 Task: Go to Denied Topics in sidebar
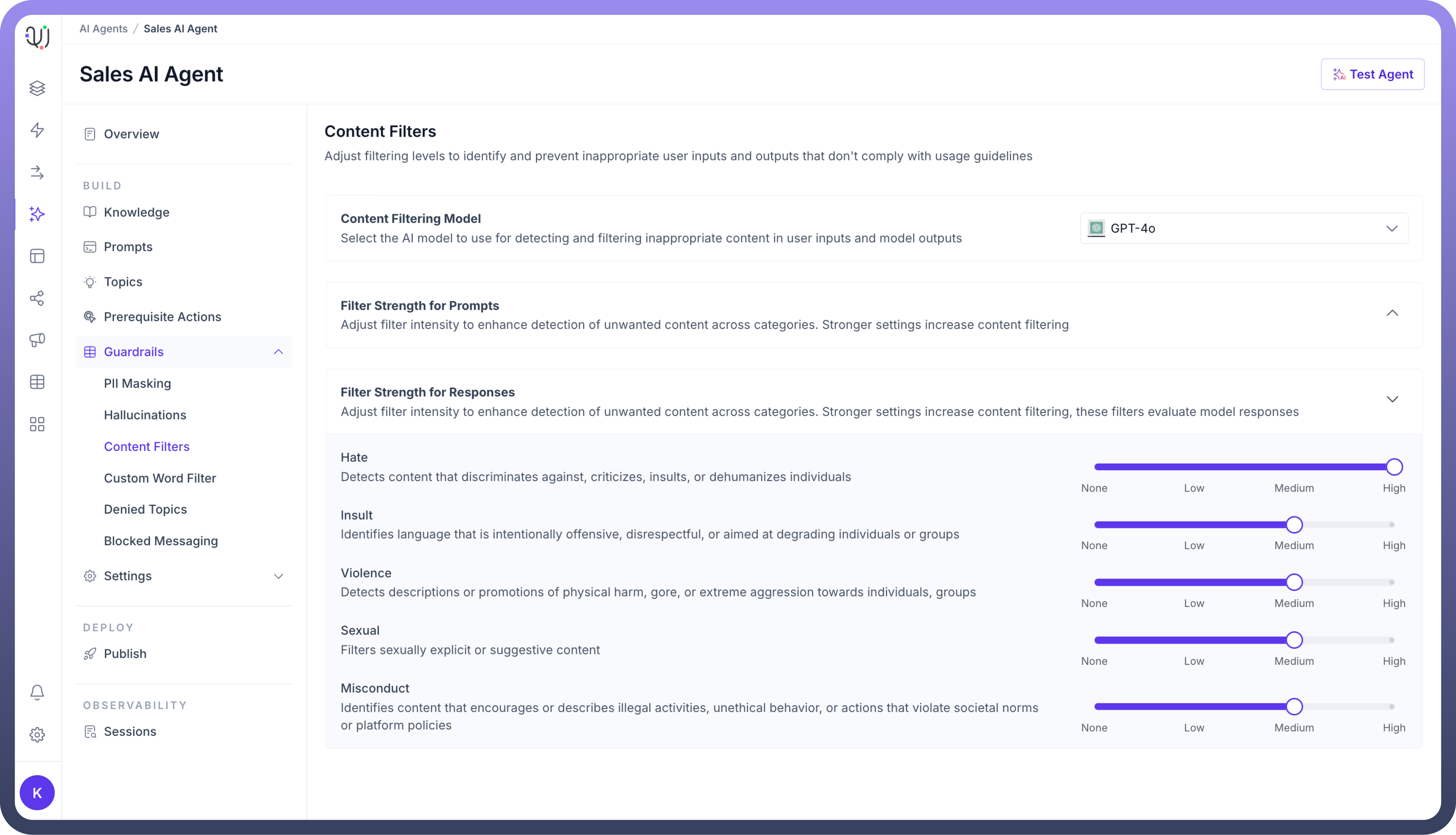click(145, 509)
